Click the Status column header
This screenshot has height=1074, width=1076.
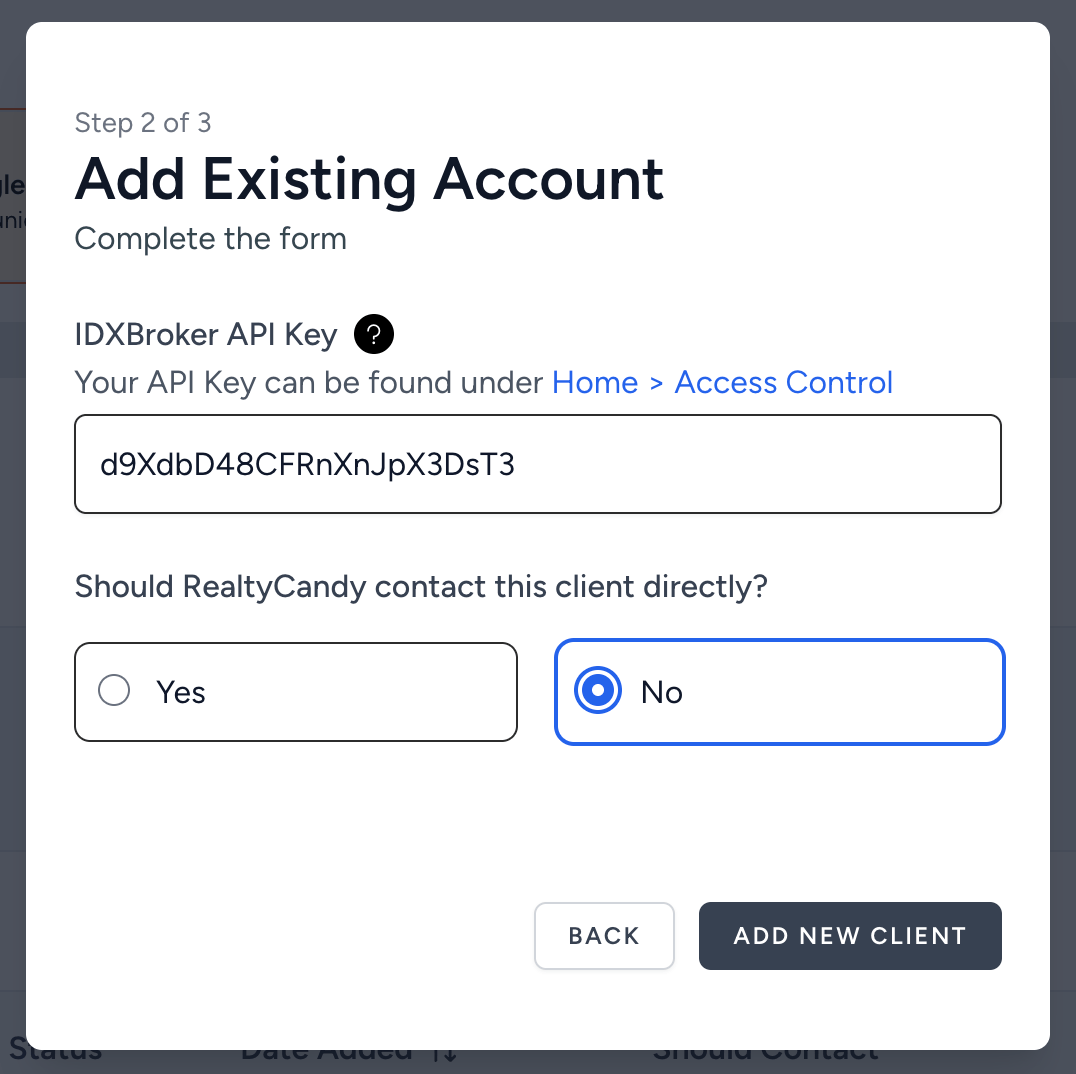coord(55,1054)
